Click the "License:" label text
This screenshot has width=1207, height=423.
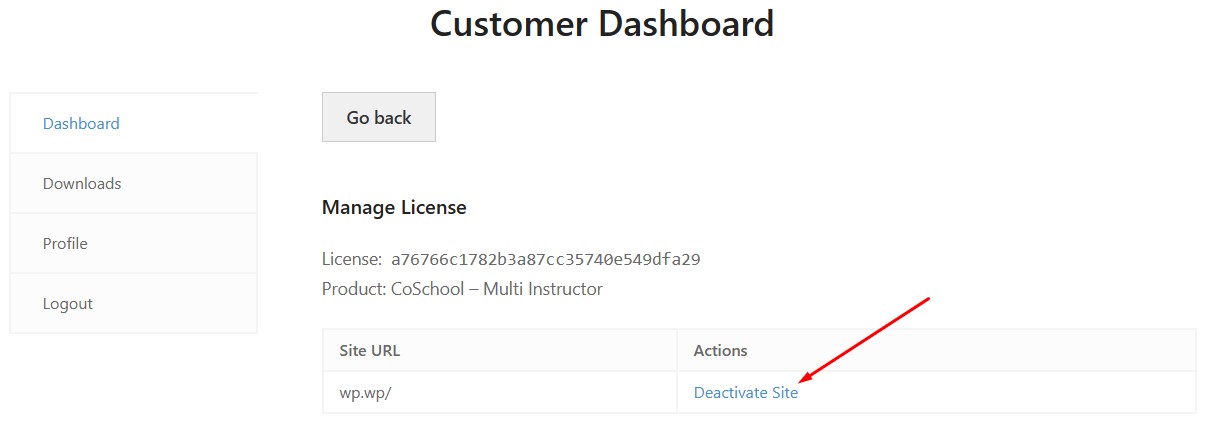click(x=351, y=259)
